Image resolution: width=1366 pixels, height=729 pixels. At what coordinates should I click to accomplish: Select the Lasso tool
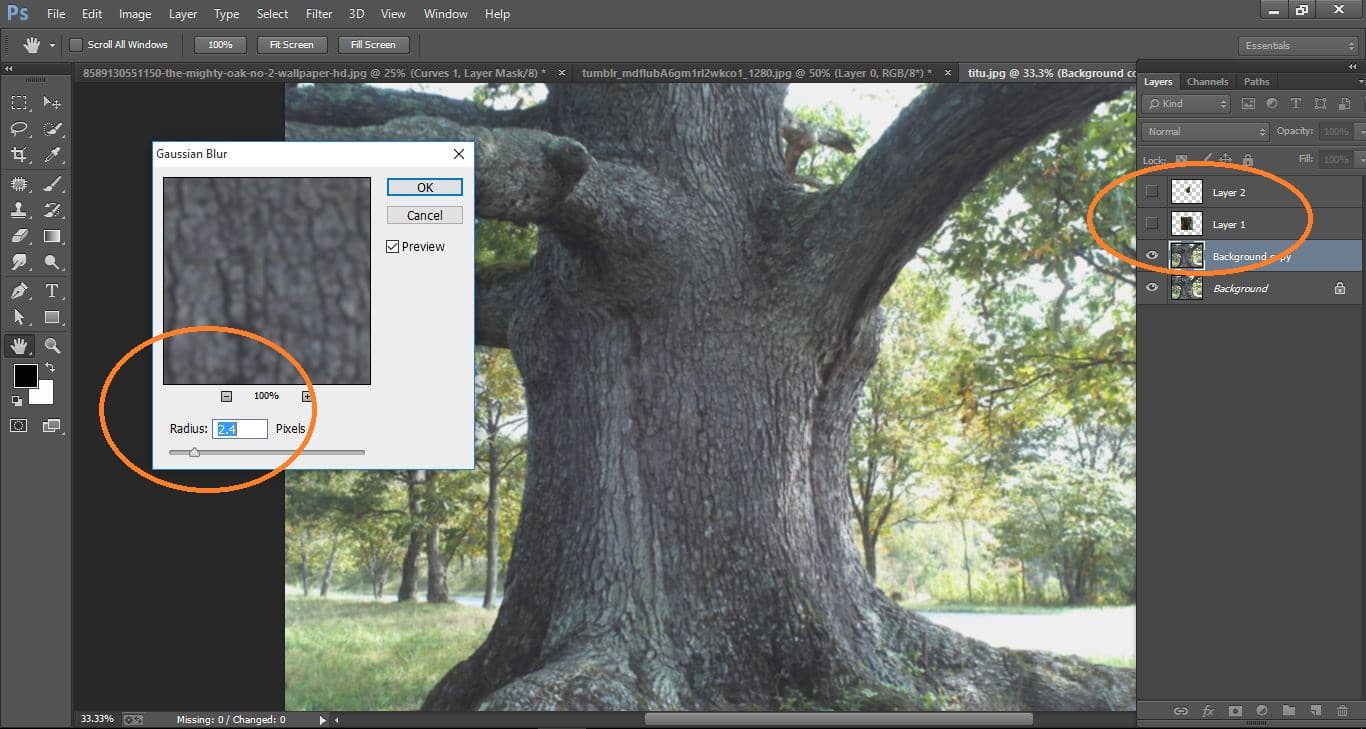click(18, 129)
